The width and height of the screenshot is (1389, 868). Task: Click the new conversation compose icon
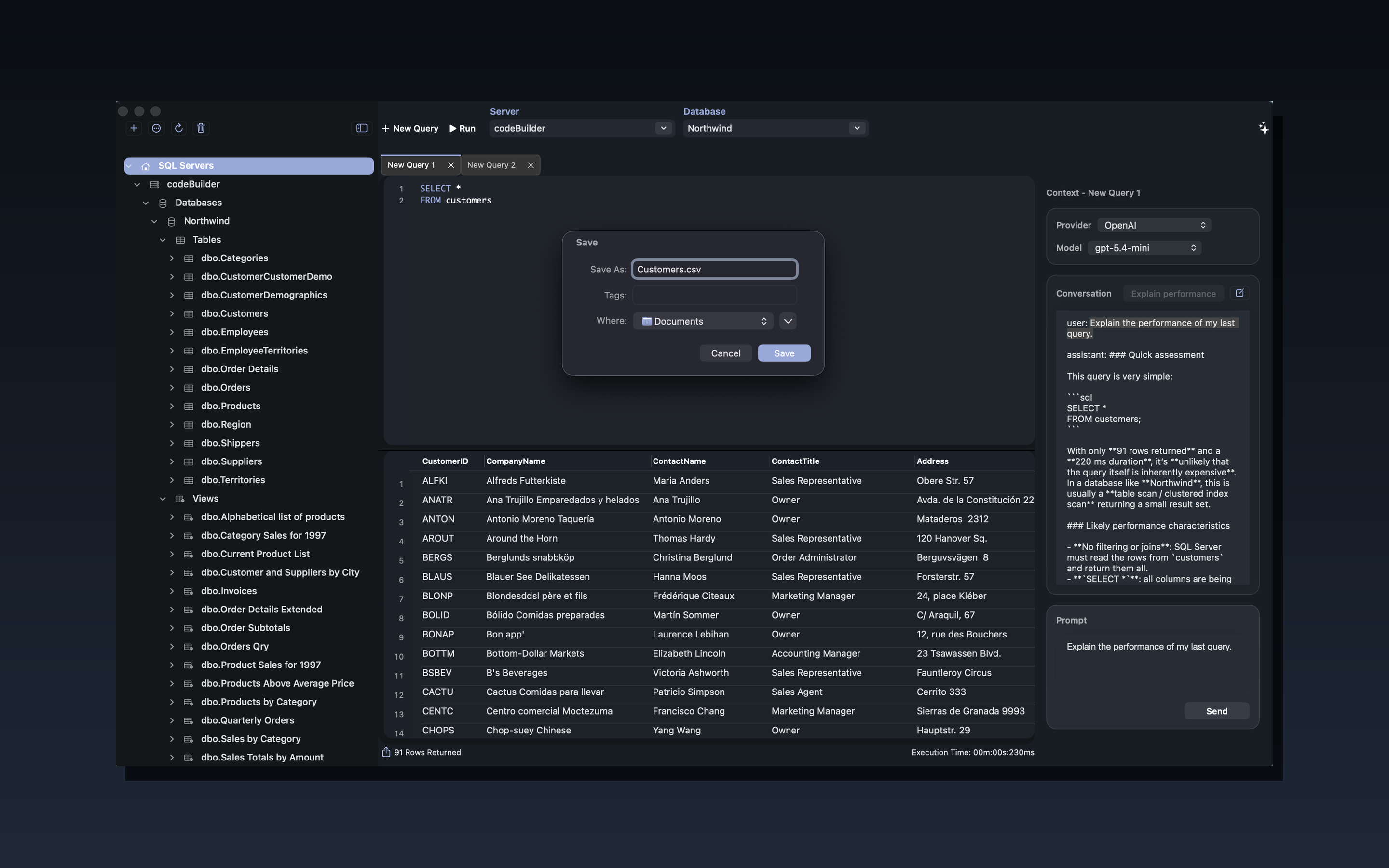tap(1239, 293)
